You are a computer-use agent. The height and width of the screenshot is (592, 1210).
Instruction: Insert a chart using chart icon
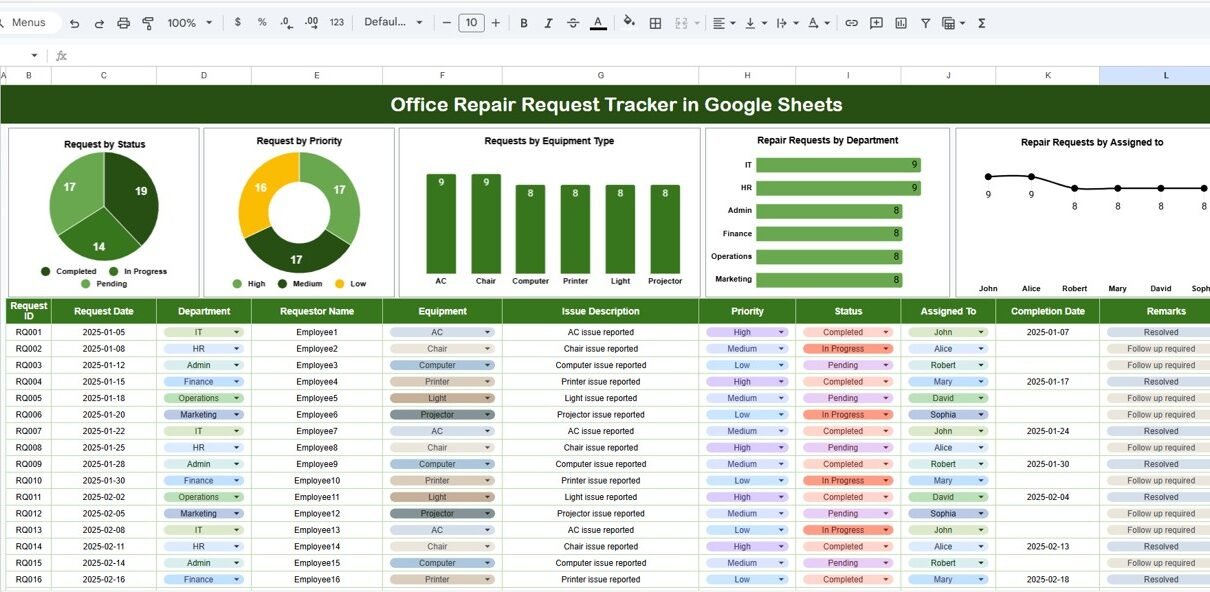901,23
